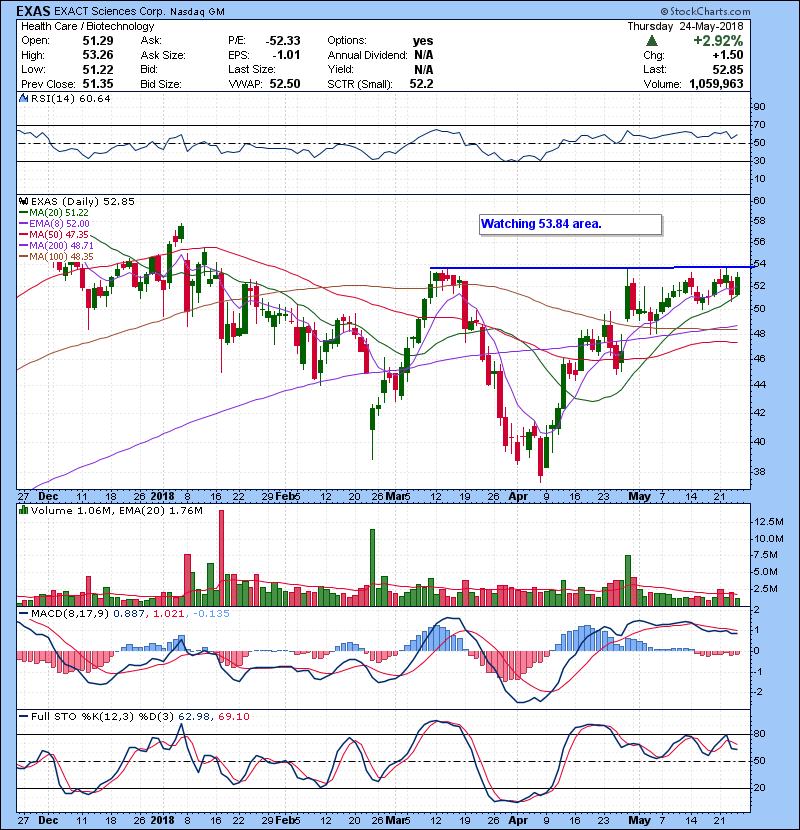Click the blue horizontal resistance line near 54
The image size is (800, 830).
point(590,267)
